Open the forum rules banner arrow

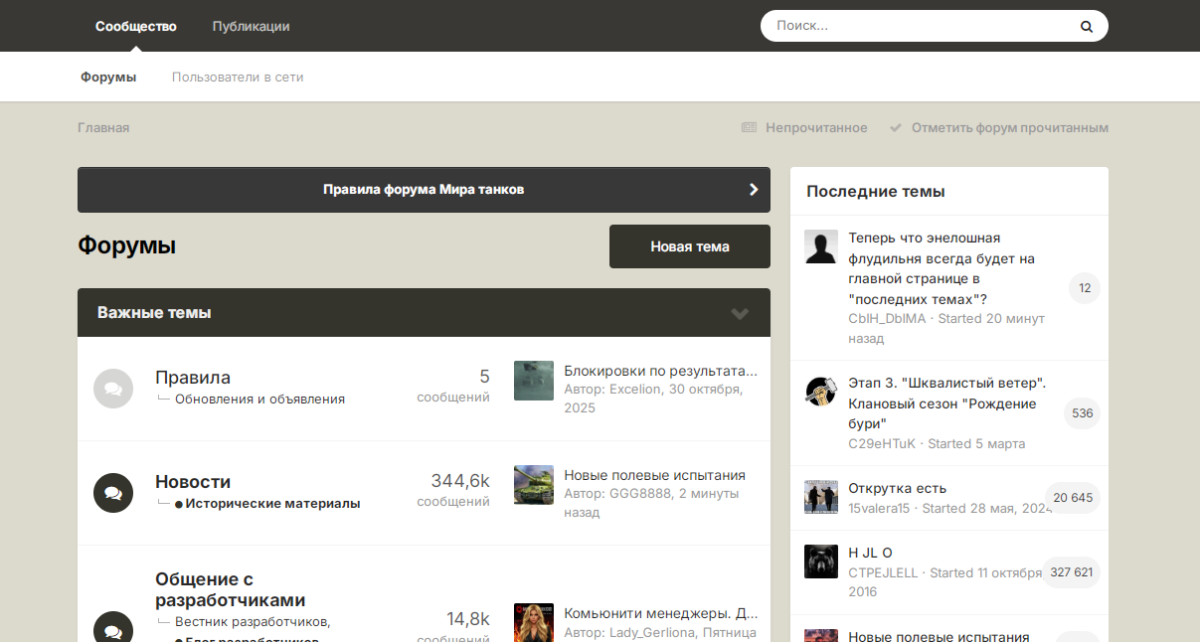pyautogui.click(x=754, y=189)
